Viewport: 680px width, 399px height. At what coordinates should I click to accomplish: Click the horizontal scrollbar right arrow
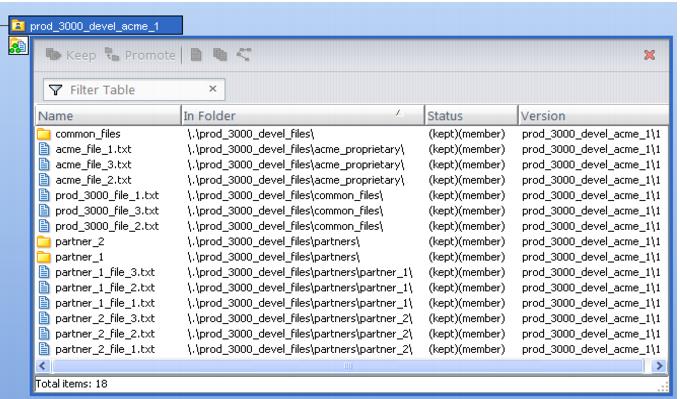pyautogui.click(x=659, y=366)
